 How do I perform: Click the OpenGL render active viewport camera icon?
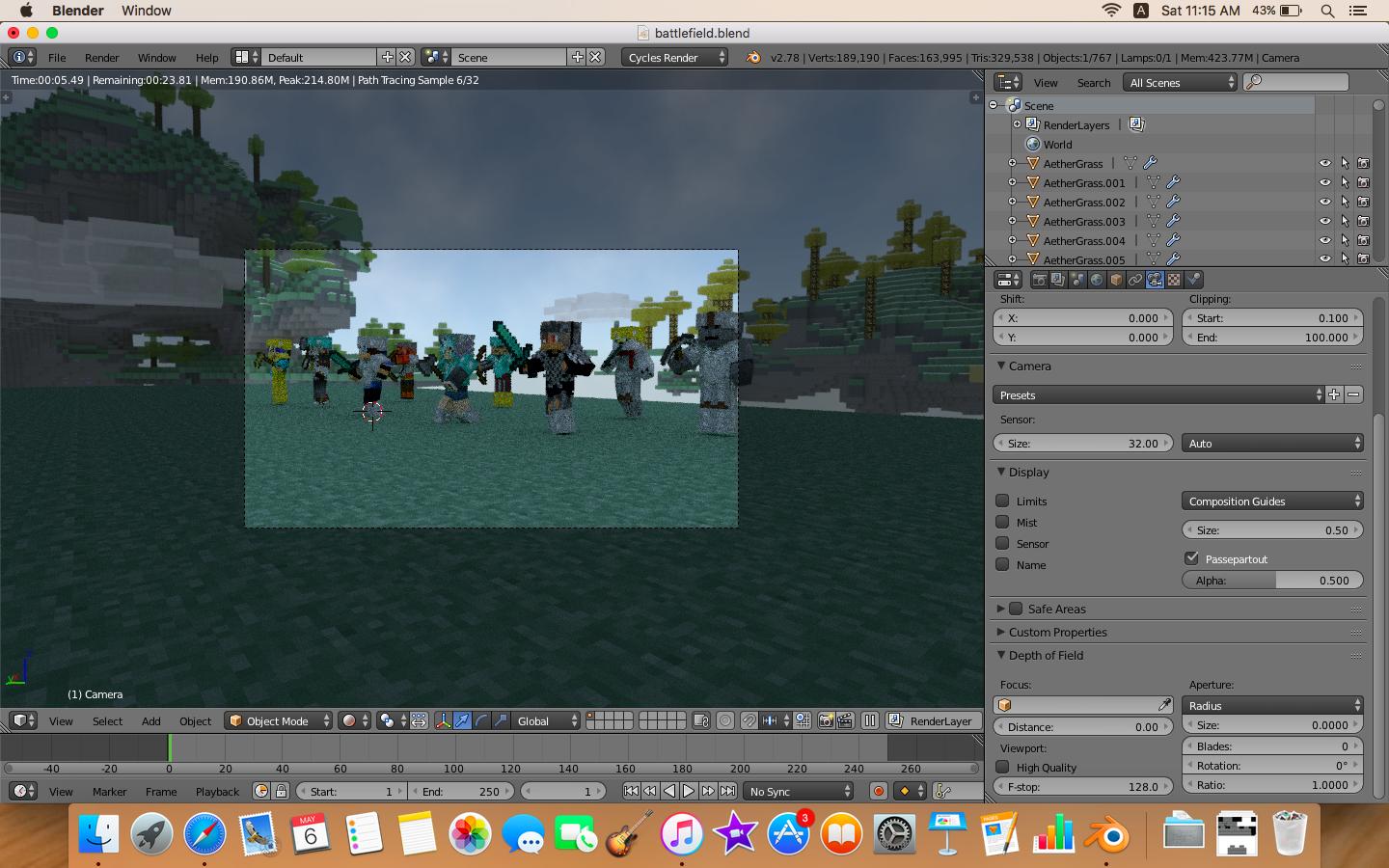[826, 720]
